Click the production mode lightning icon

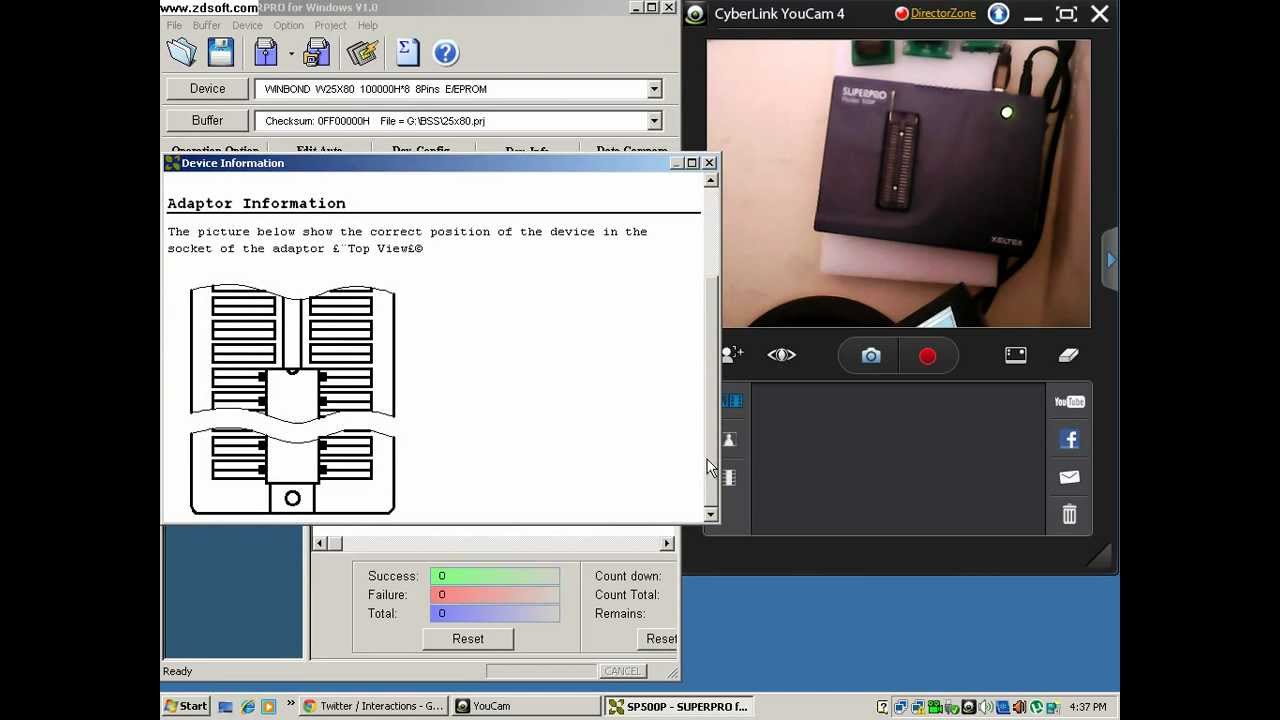pos(362,52)
